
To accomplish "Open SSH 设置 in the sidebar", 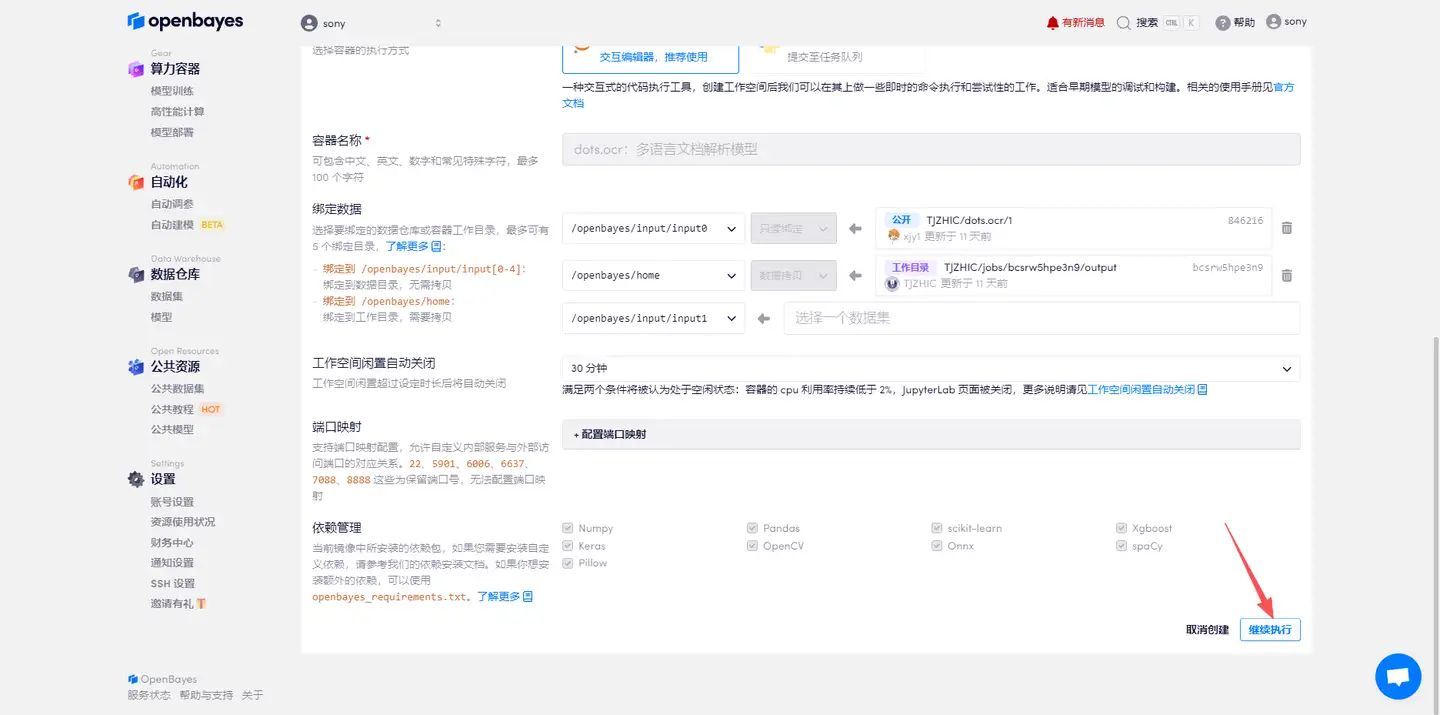I will pos(173,584).
